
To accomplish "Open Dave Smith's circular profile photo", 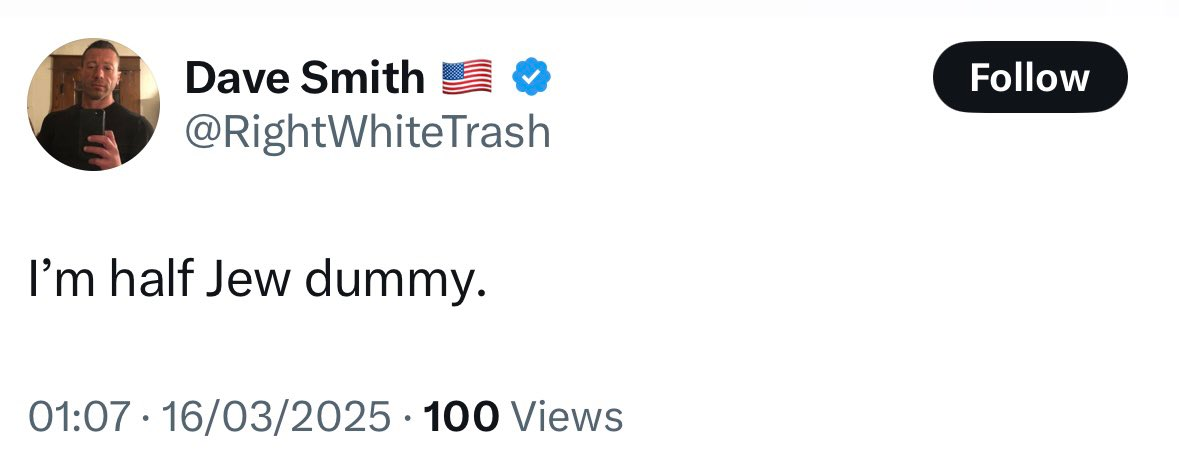I will pyautogui.click(x=93, y=104).
